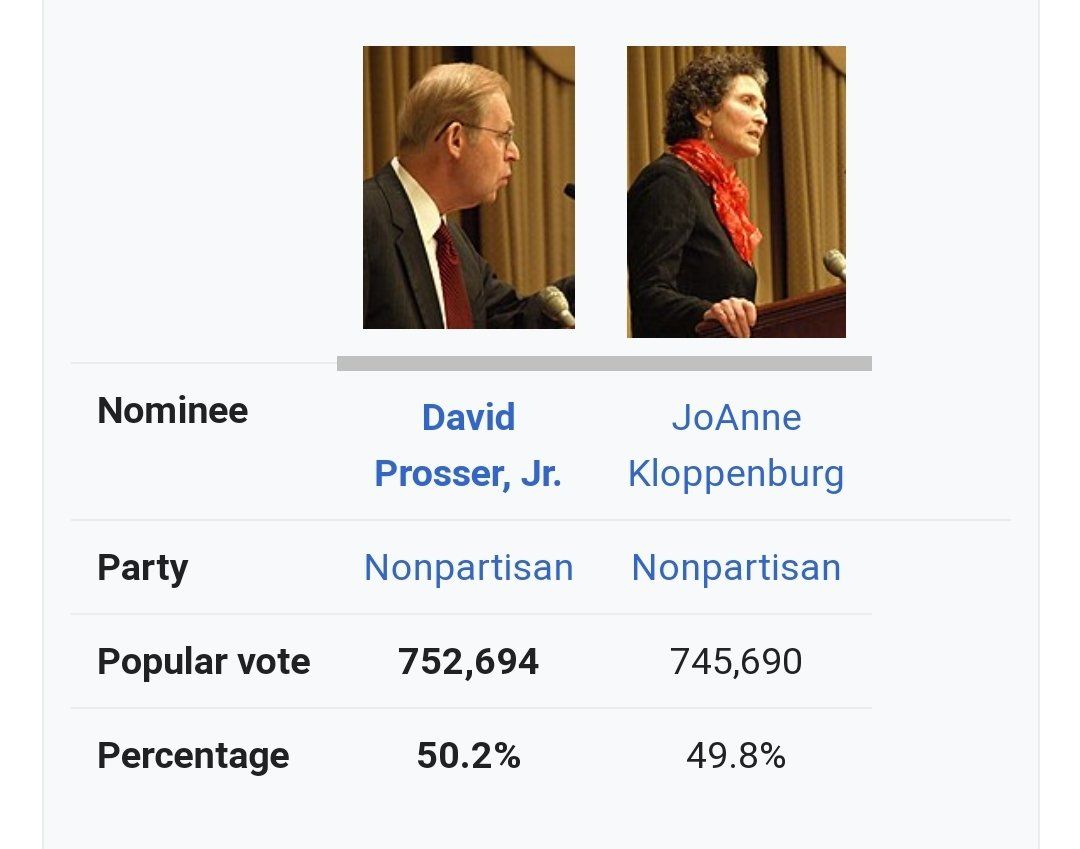This screenshot has height=849, width=1080.
Task: Open David Prosser's portrait photo
Action: click(x=468, y=187)
